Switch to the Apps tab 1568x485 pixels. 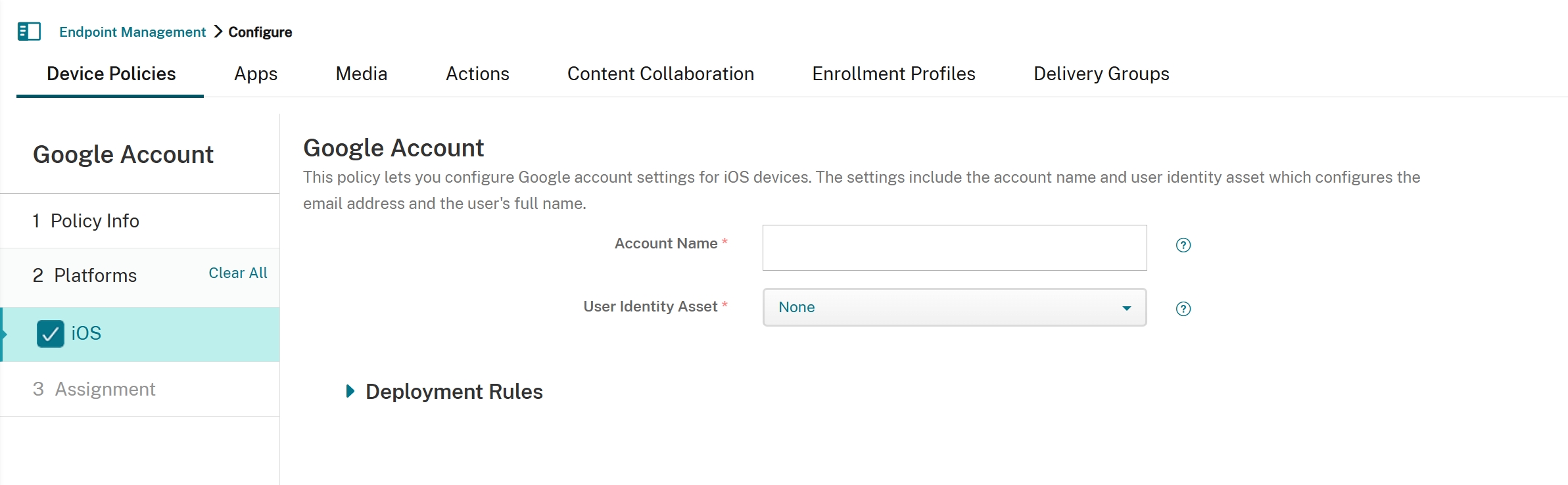256,74
